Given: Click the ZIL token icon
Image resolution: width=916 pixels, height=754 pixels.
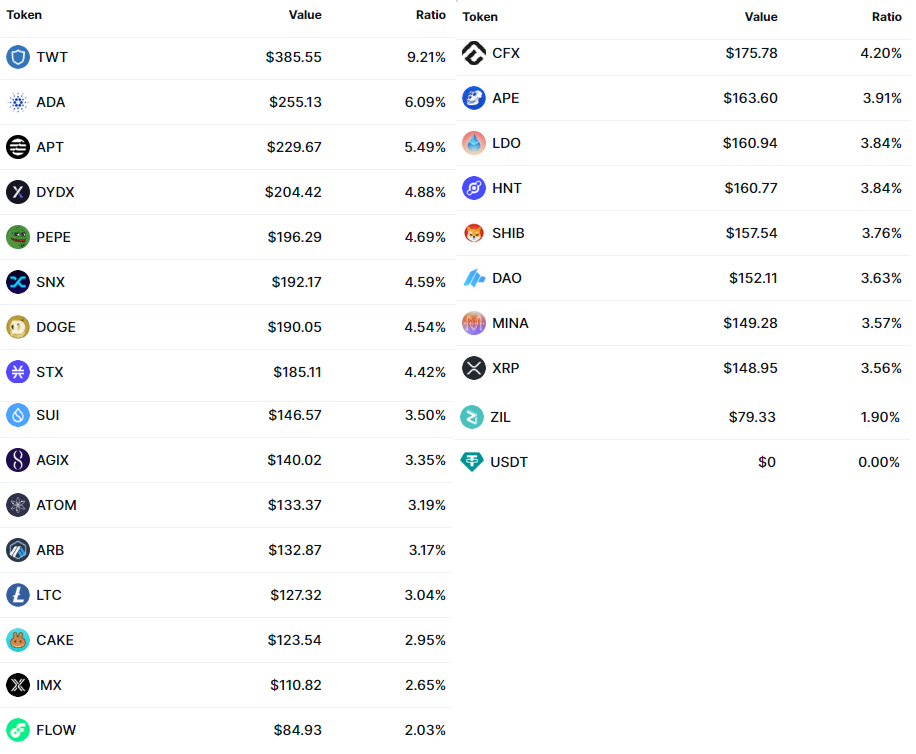Looking at the screenshot, I should point(472,417).
